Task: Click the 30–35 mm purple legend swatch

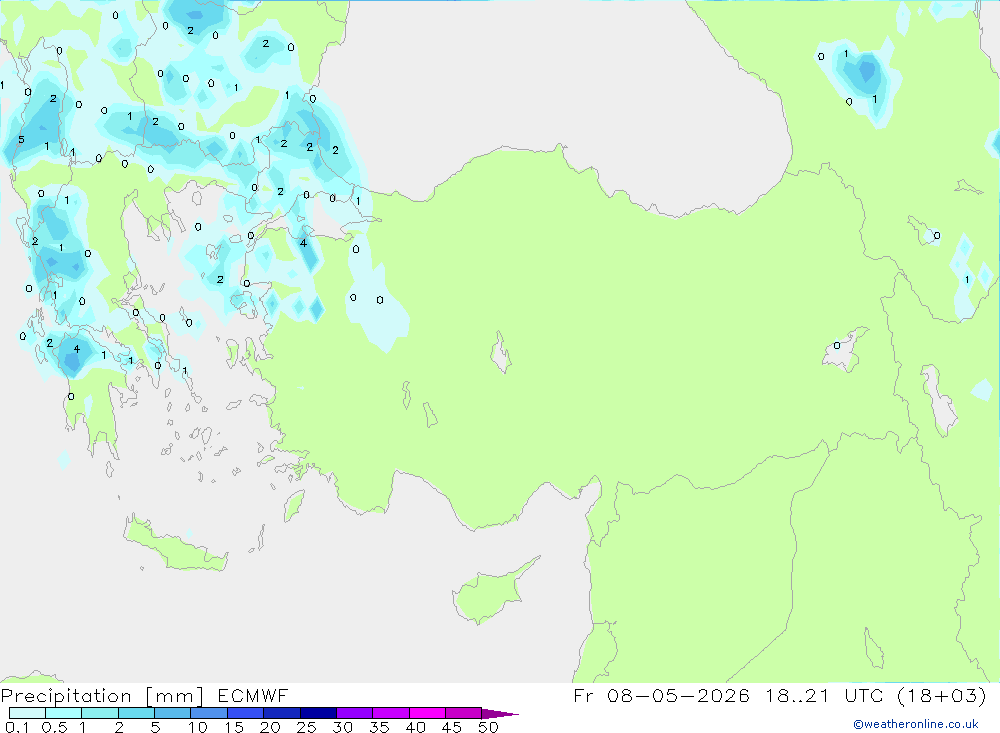Action: [x=355, y=713]
